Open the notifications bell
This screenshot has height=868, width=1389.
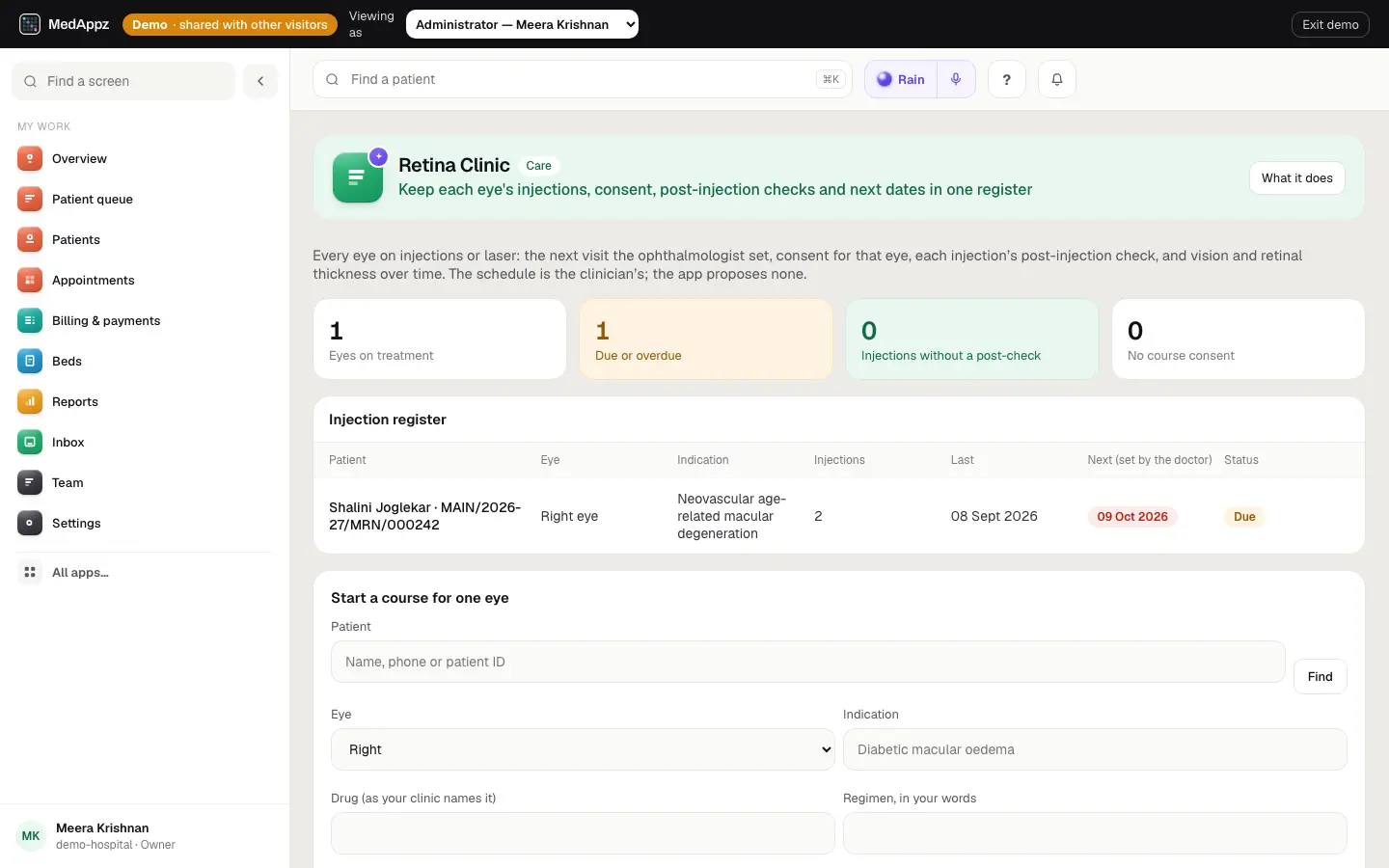coord(1057,79)
